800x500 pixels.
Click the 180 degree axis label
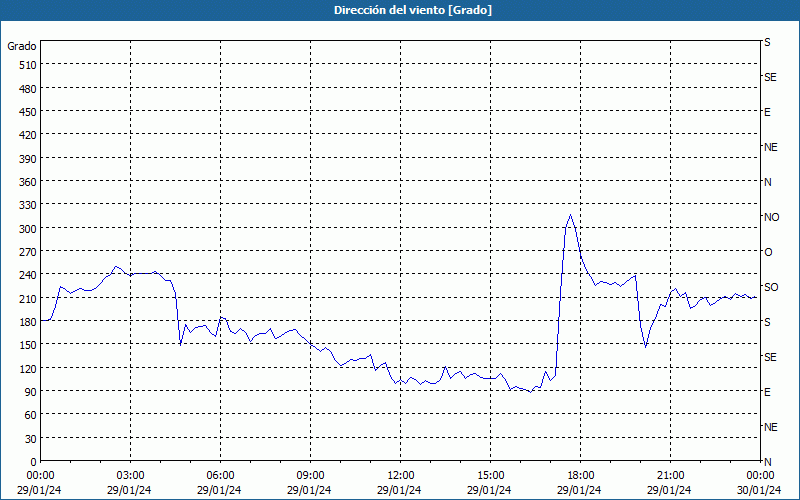pyautogui.click(x=28, y=322)
